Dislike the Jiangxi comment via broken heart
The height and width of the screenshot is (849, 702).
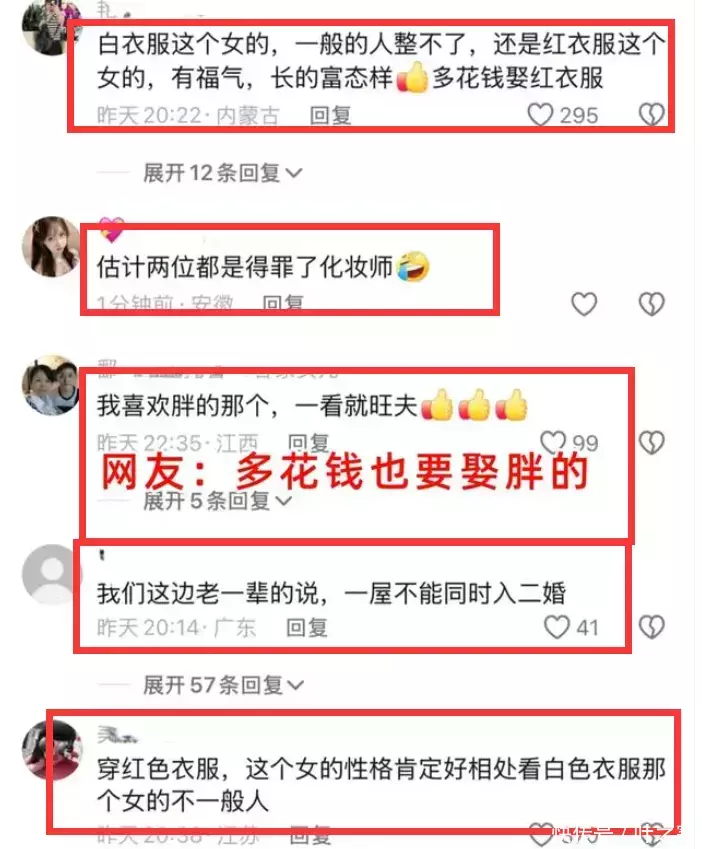tap(651, 442)
